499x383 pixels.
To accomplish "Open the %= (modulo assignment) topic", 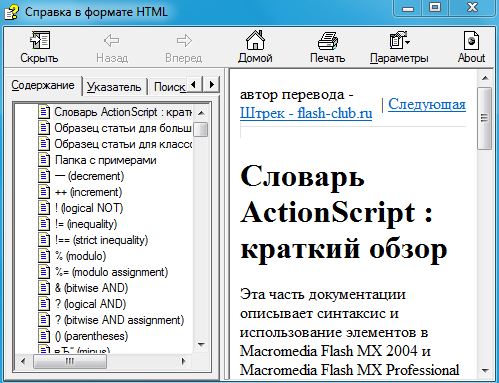I will (111, 272).
